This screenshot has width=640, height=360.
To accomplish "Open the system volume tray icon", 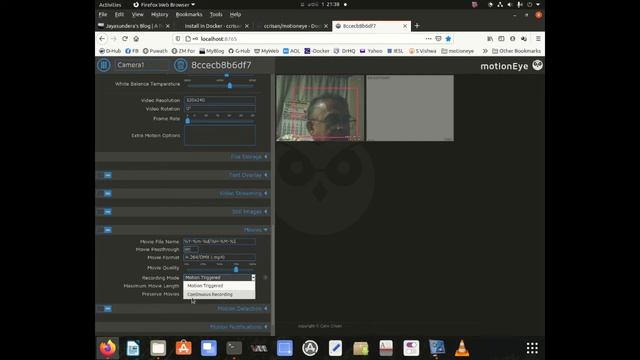I will 509,4.
